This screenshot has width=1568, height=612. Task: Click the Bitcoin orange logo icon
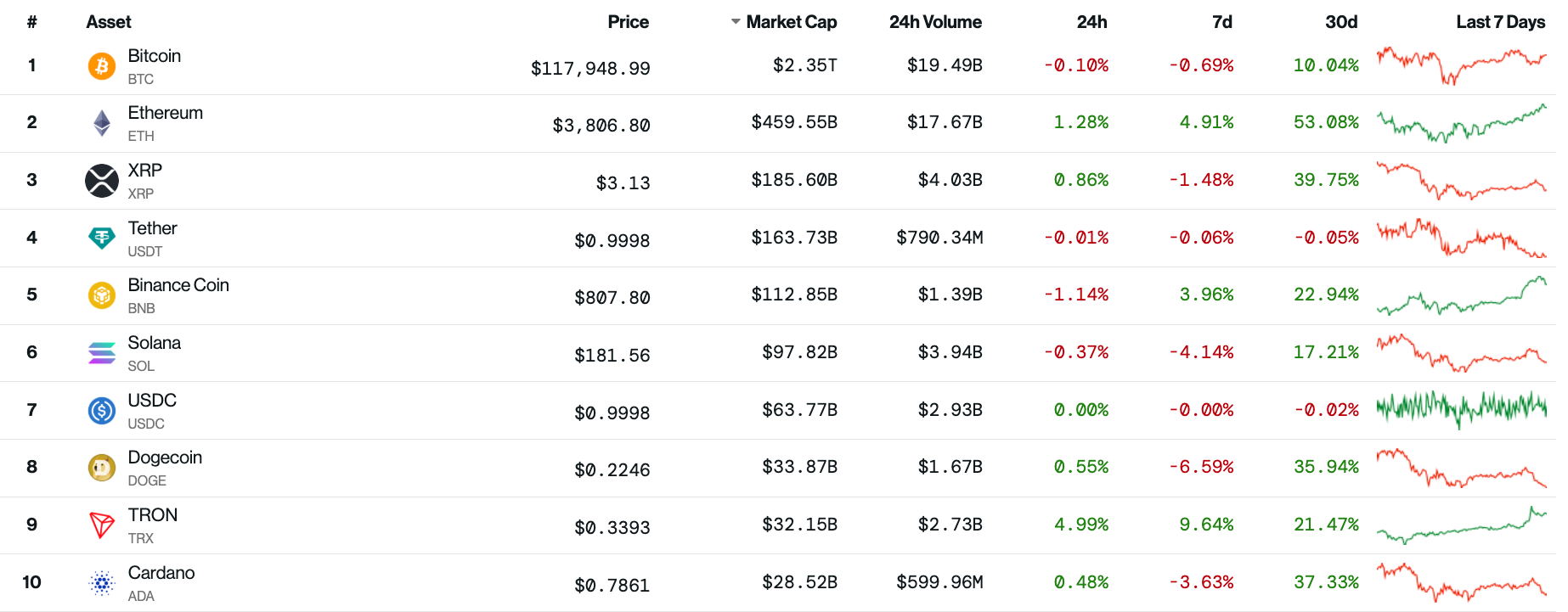tap(102, 66)
